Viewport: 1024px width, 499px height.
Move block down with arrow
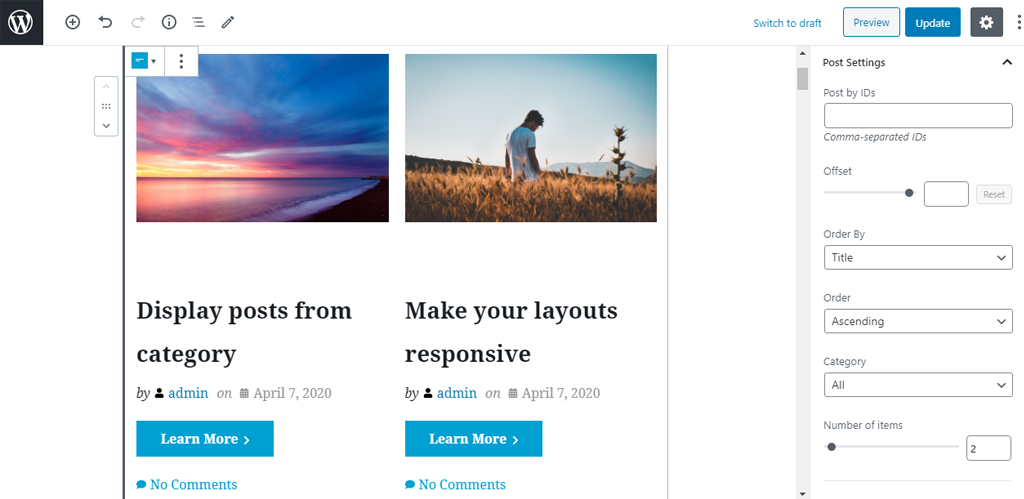pos(106,125)
